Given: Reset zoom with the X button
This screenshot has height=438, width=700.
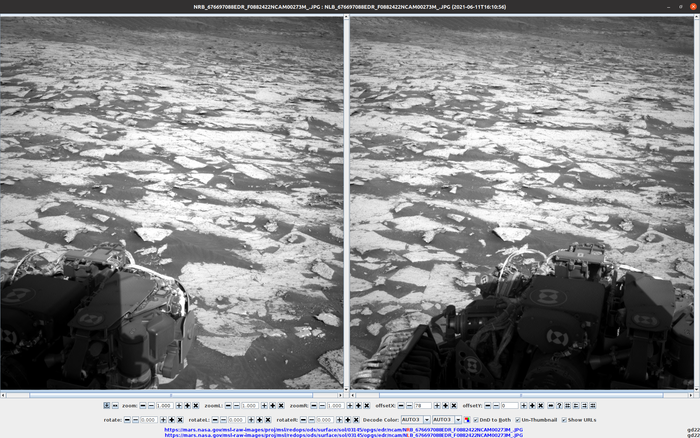Looking at the screenshot, I should click(x=196, y=406).
